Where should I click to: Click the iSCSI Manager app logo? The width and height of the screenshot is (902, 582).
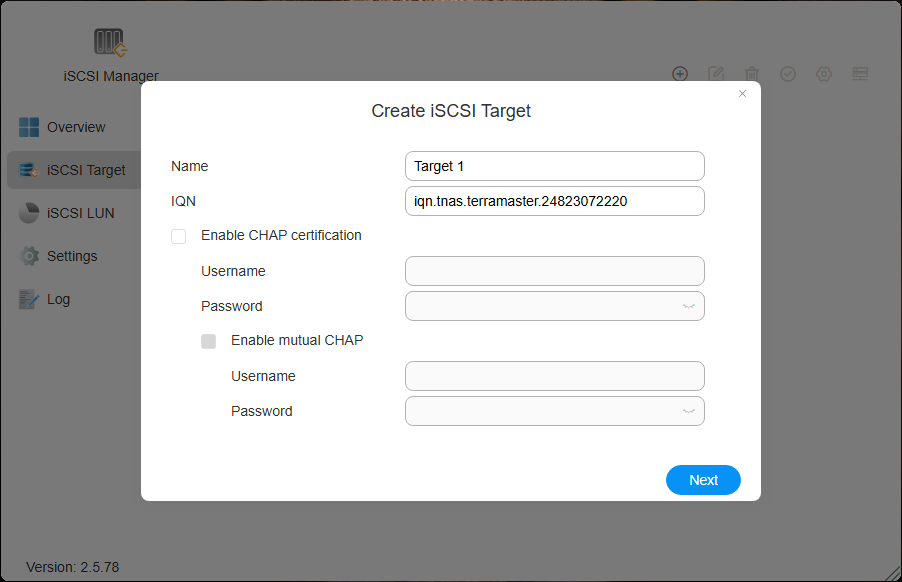coord(109,42)
